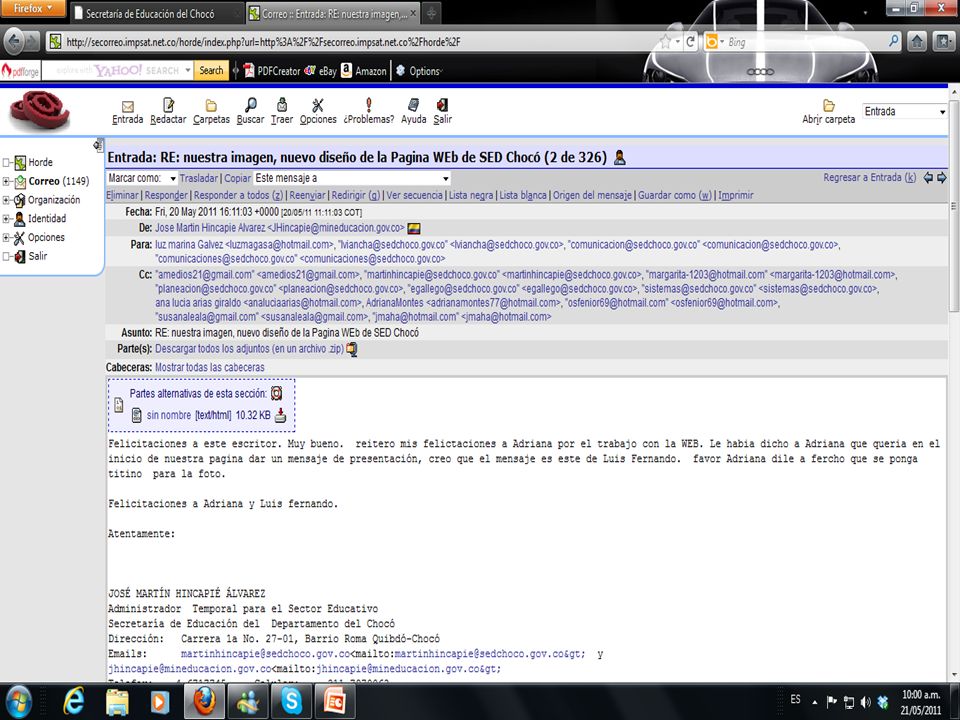Viewport: 960px width, 720px height.
Task: Click 'Responder a todos (z)'
Action: click(x=238, y=195)
